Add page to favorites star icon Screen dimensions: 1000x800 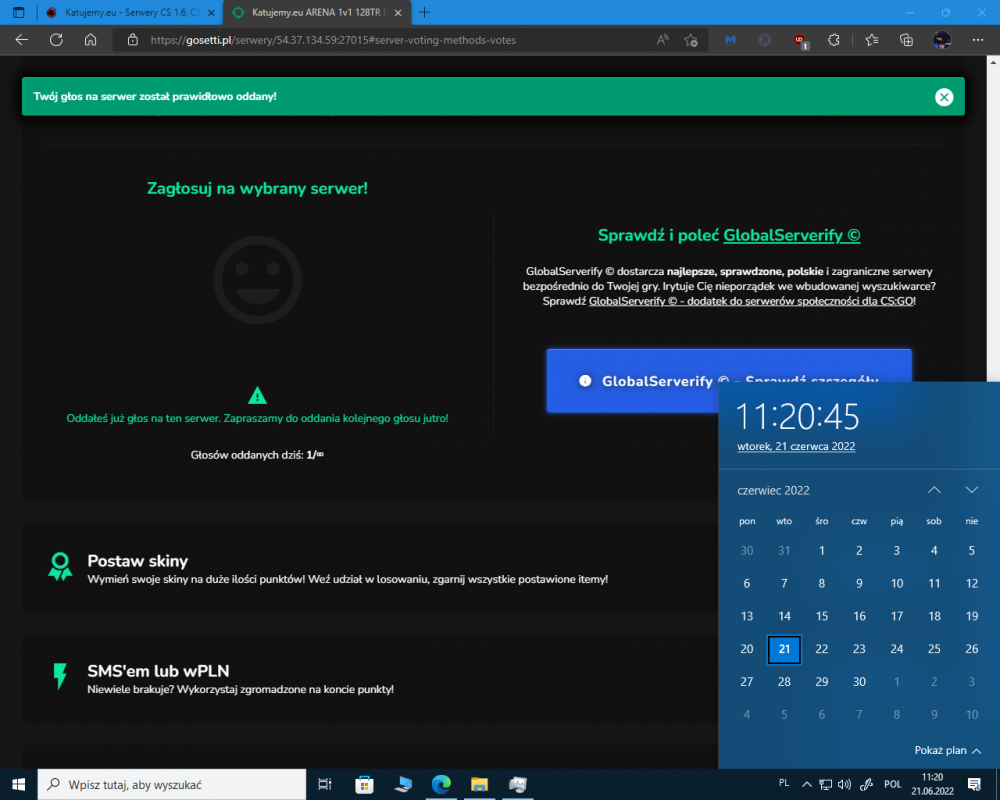point(691,40)
